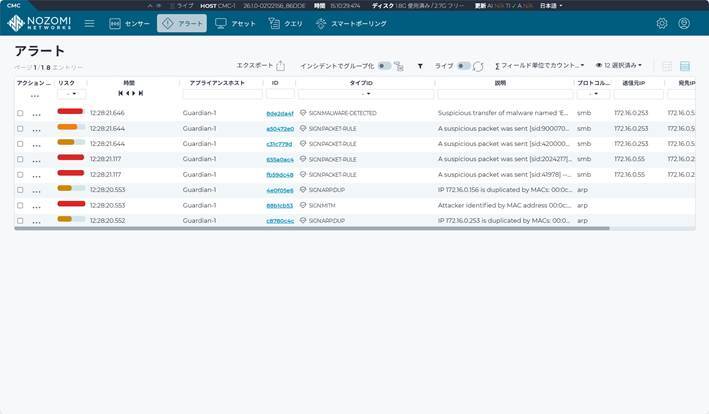Check the box for the SIGN:MALWARE-DETECTED alert
The height and width of the screenshot is (414, 709).
point(20,113)
